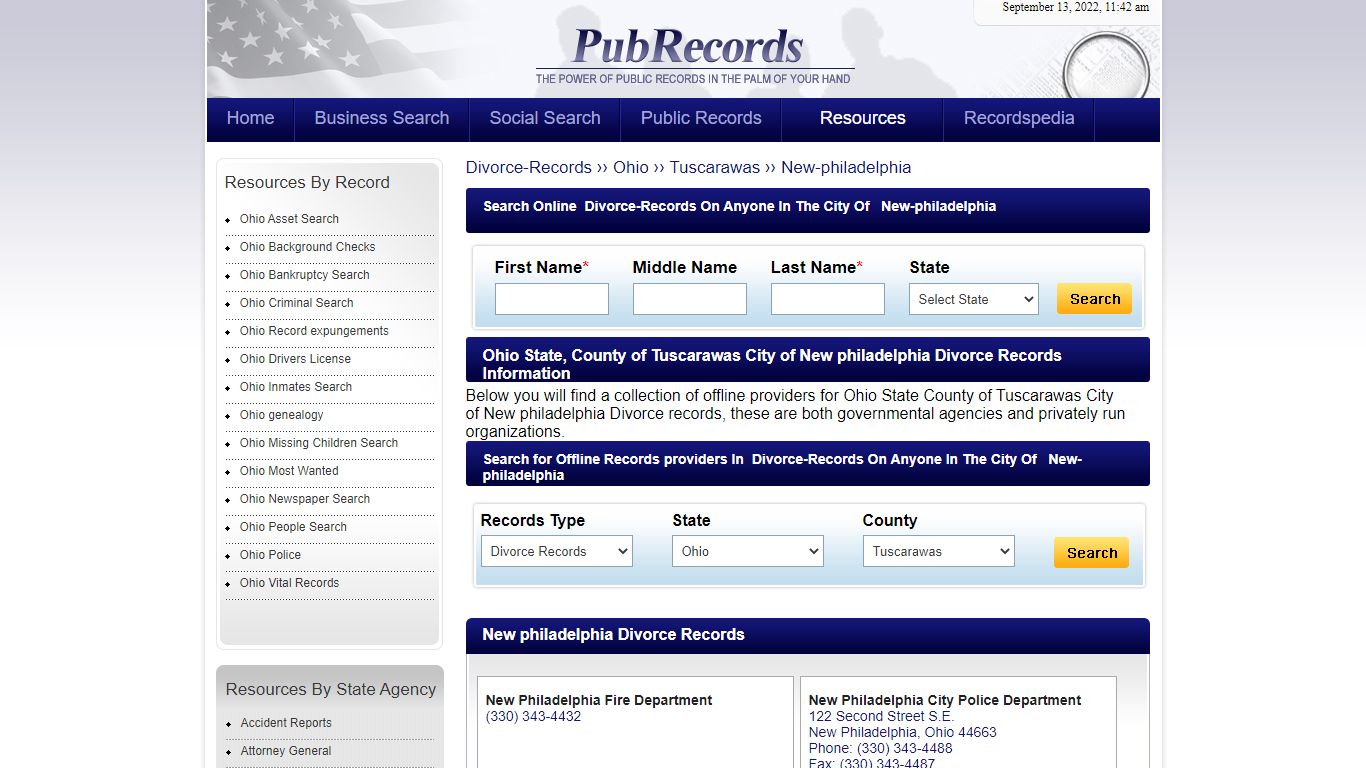Click the address 122 Second Street S.E.

click(881, 716)
